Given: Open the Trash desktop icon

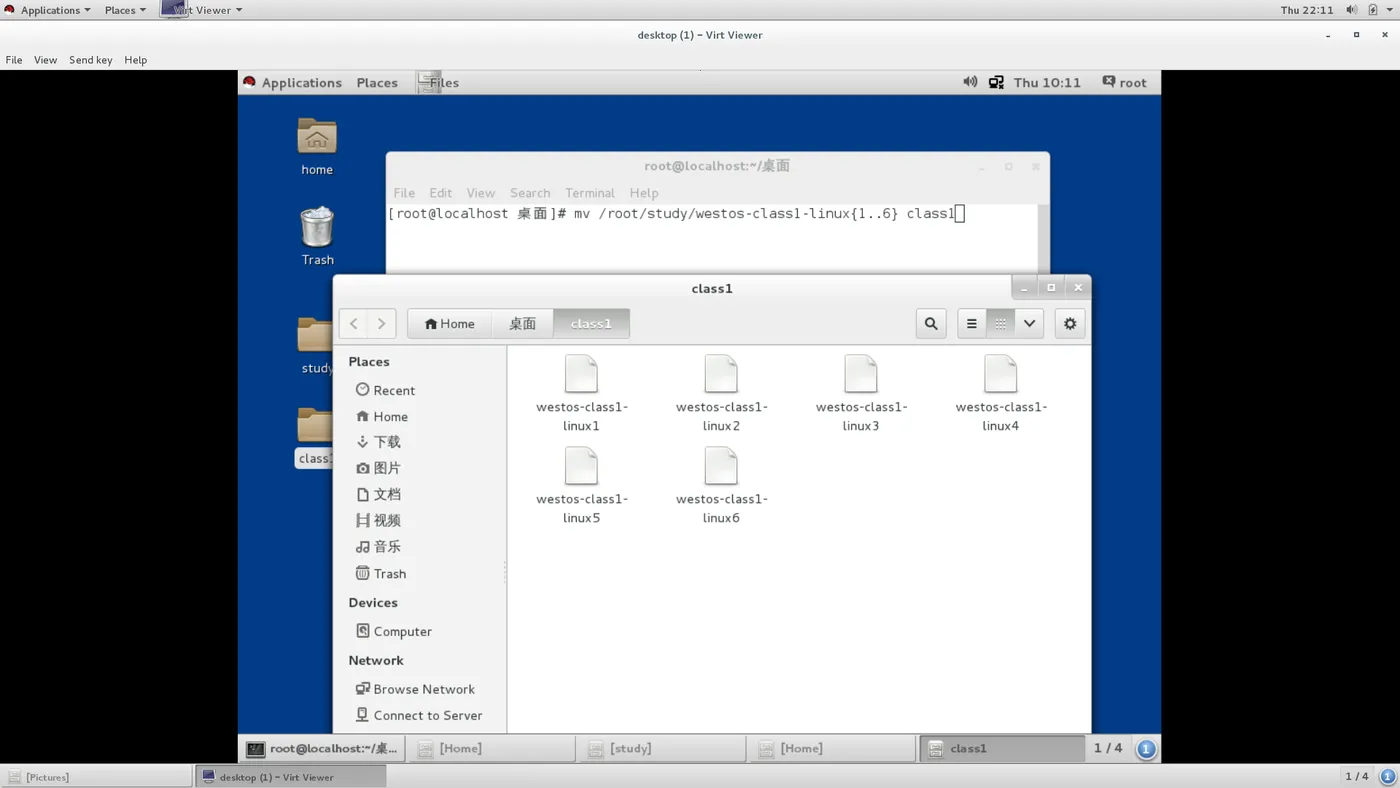Looking at the screenshot, I should click(317, 227).
